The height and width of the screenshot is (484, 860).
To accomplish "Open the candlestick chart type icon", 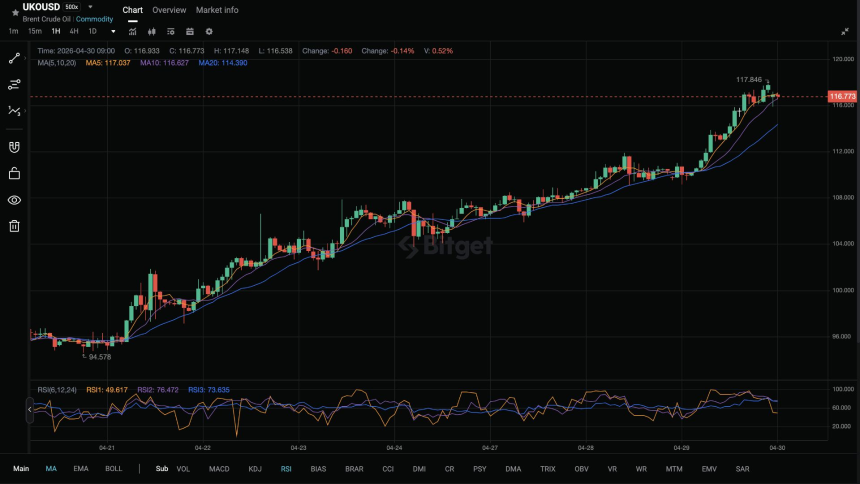I will (x=151, y=32).
